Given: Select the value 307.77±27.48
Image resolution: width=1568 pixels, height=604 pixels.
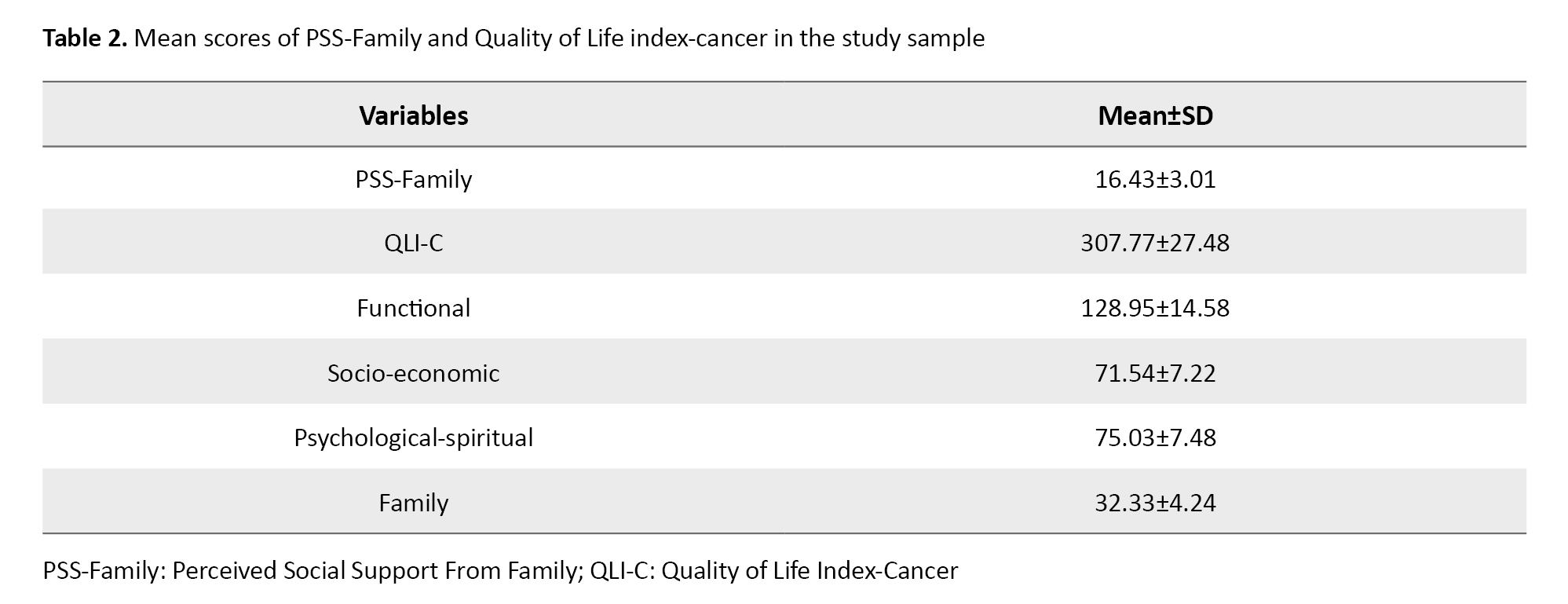Looking at the screenshot, I should (1155, 243).
